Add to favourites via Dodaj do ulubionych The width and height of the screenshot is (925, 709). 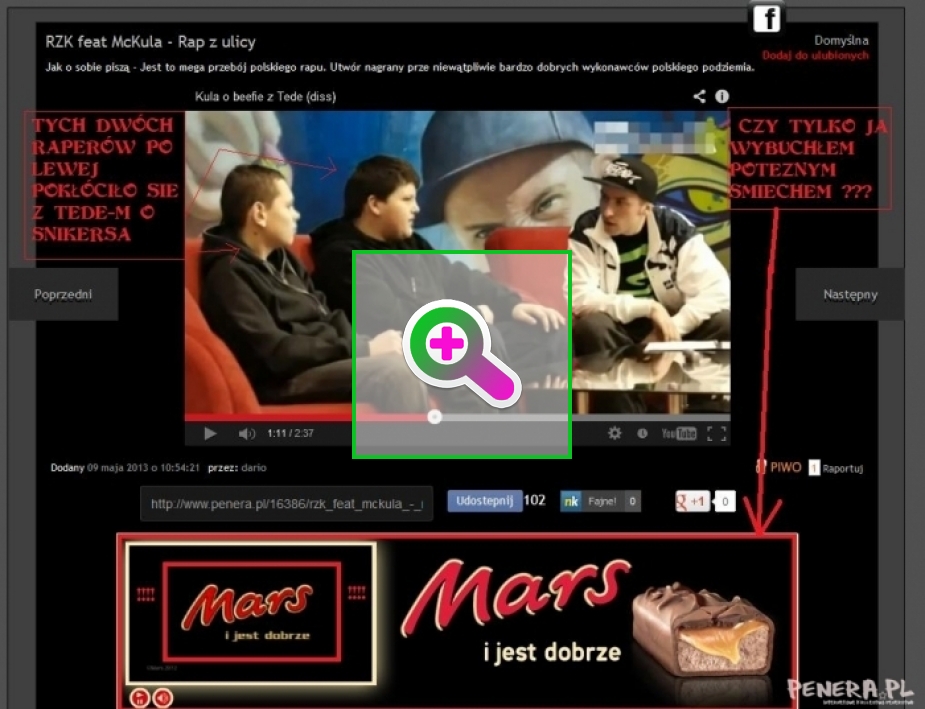tap(815, 55)
